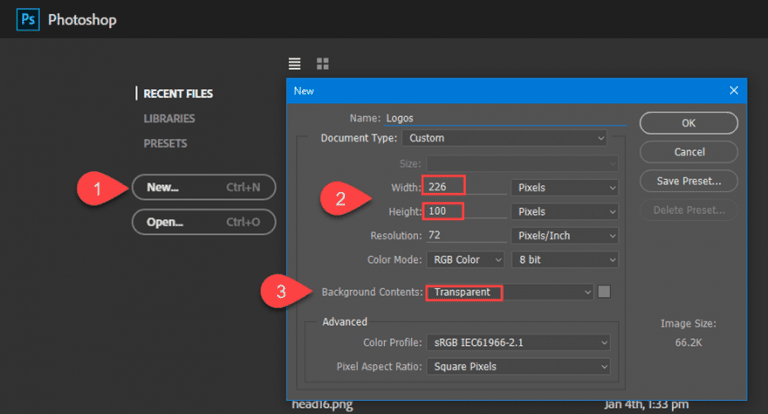Close the New document dialog
This screenshot has height=414, width=768.
point(734,90)
